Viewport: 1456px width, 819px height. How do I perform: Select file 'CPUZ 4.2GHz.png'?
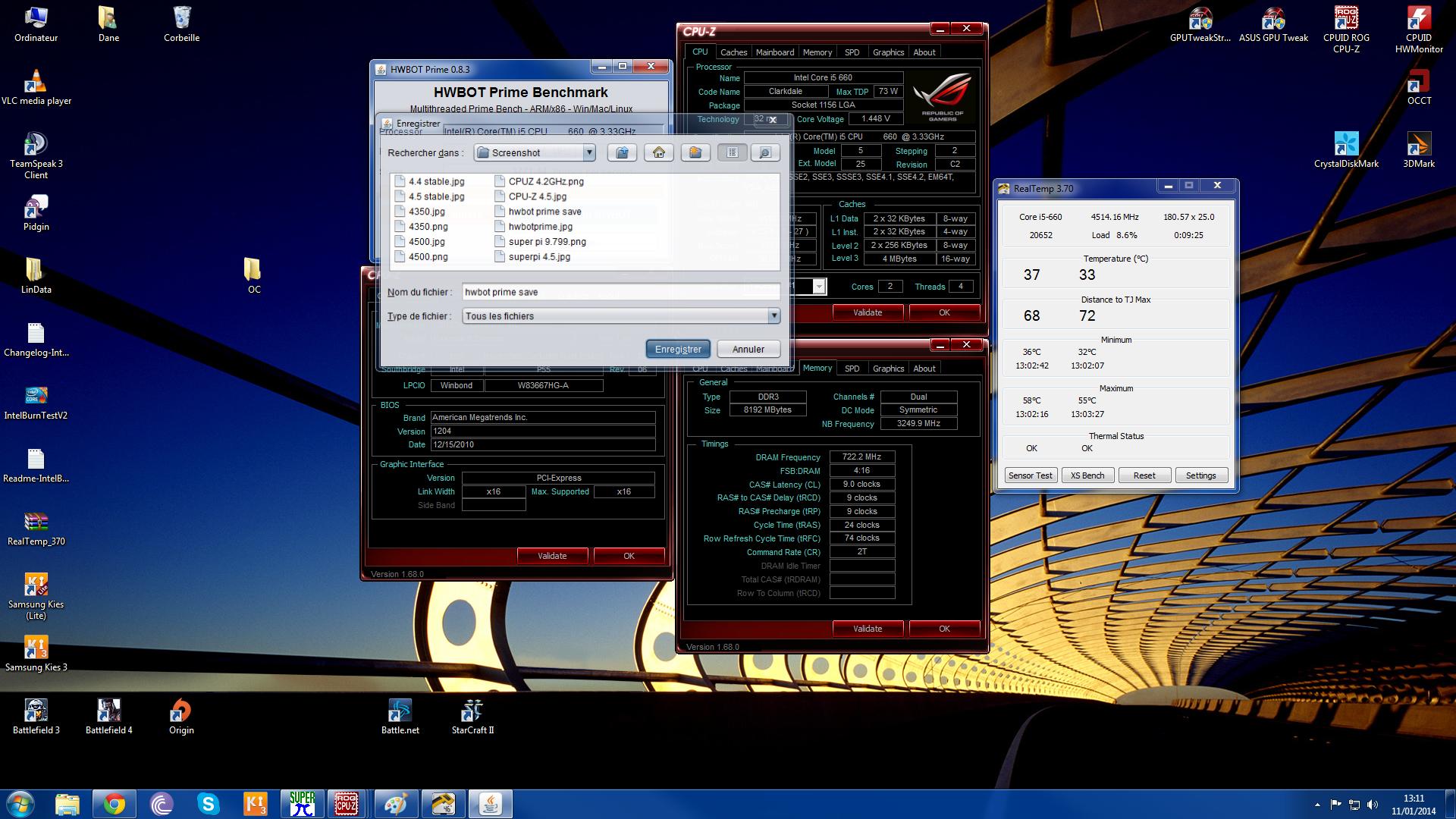click(x=539, y=181)
